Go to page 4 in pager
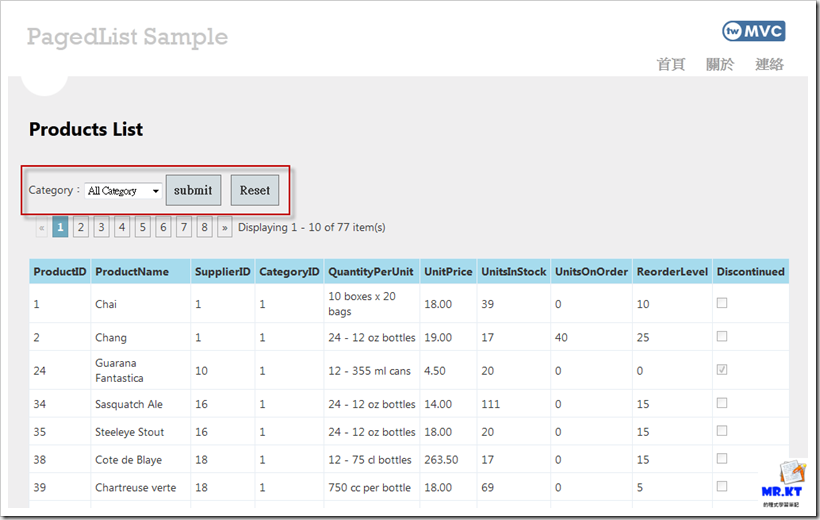 (122, 228)
